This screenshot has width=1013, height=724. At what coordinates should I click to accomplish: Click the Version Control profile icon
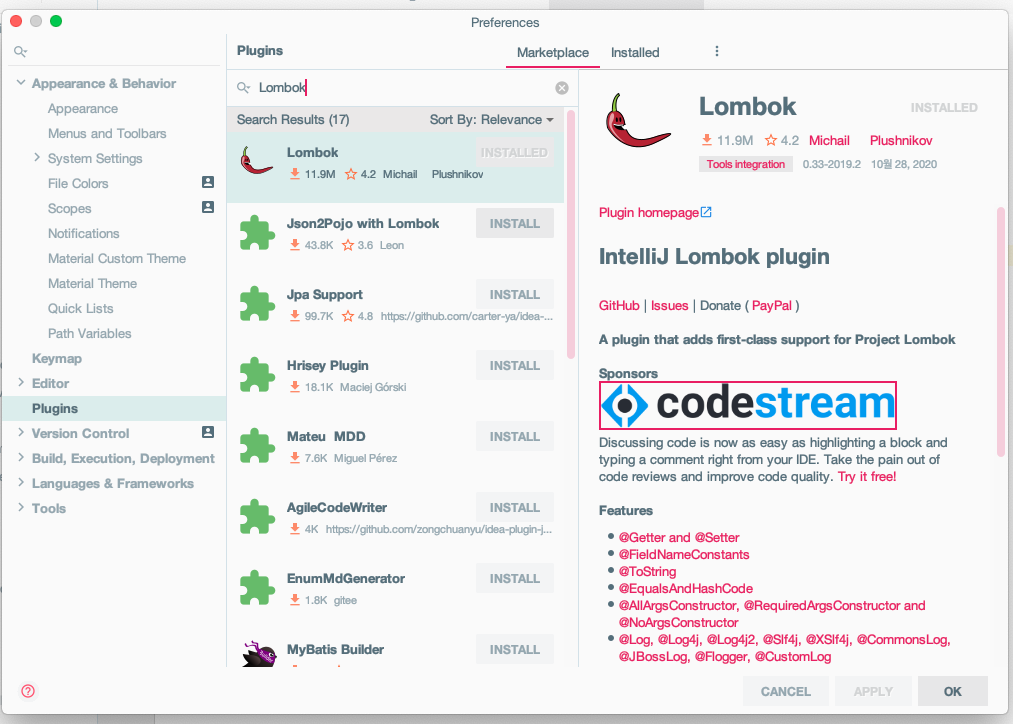coord(208,432)
